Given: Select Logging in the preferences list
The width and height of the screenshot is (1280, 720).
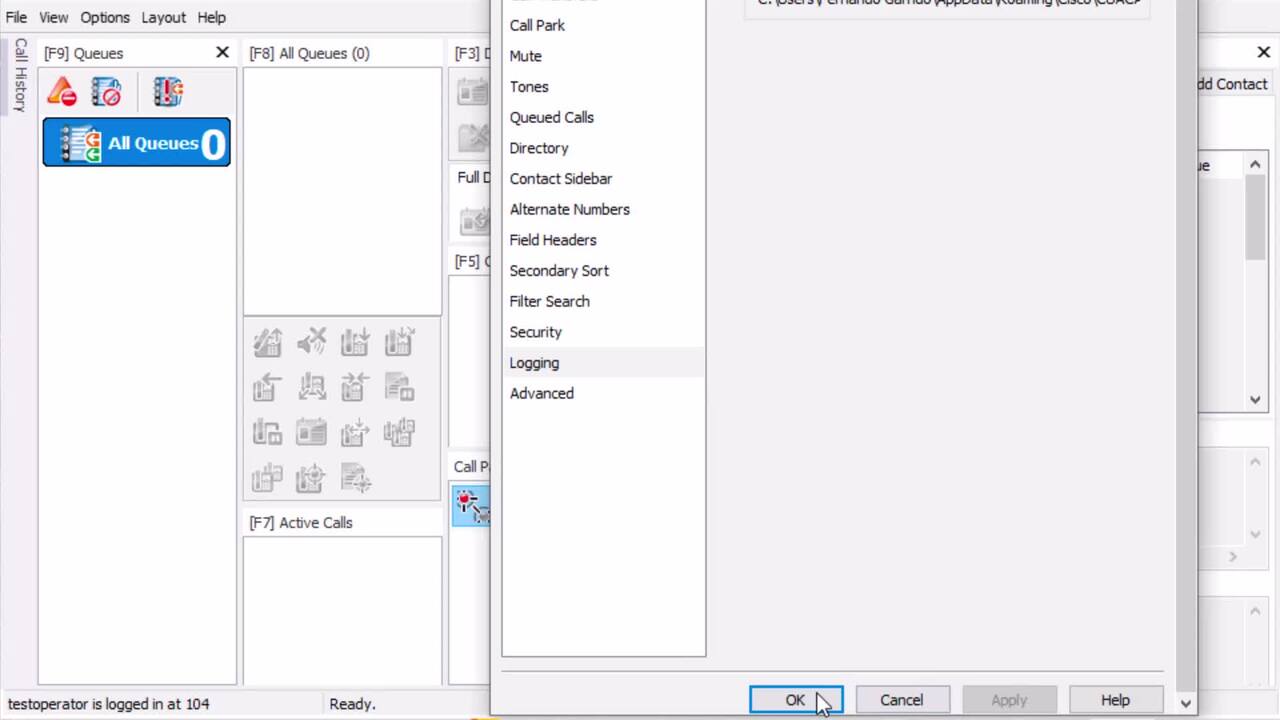Looking at the screenshot, I should pyautogui.click(x=534, y=363).
